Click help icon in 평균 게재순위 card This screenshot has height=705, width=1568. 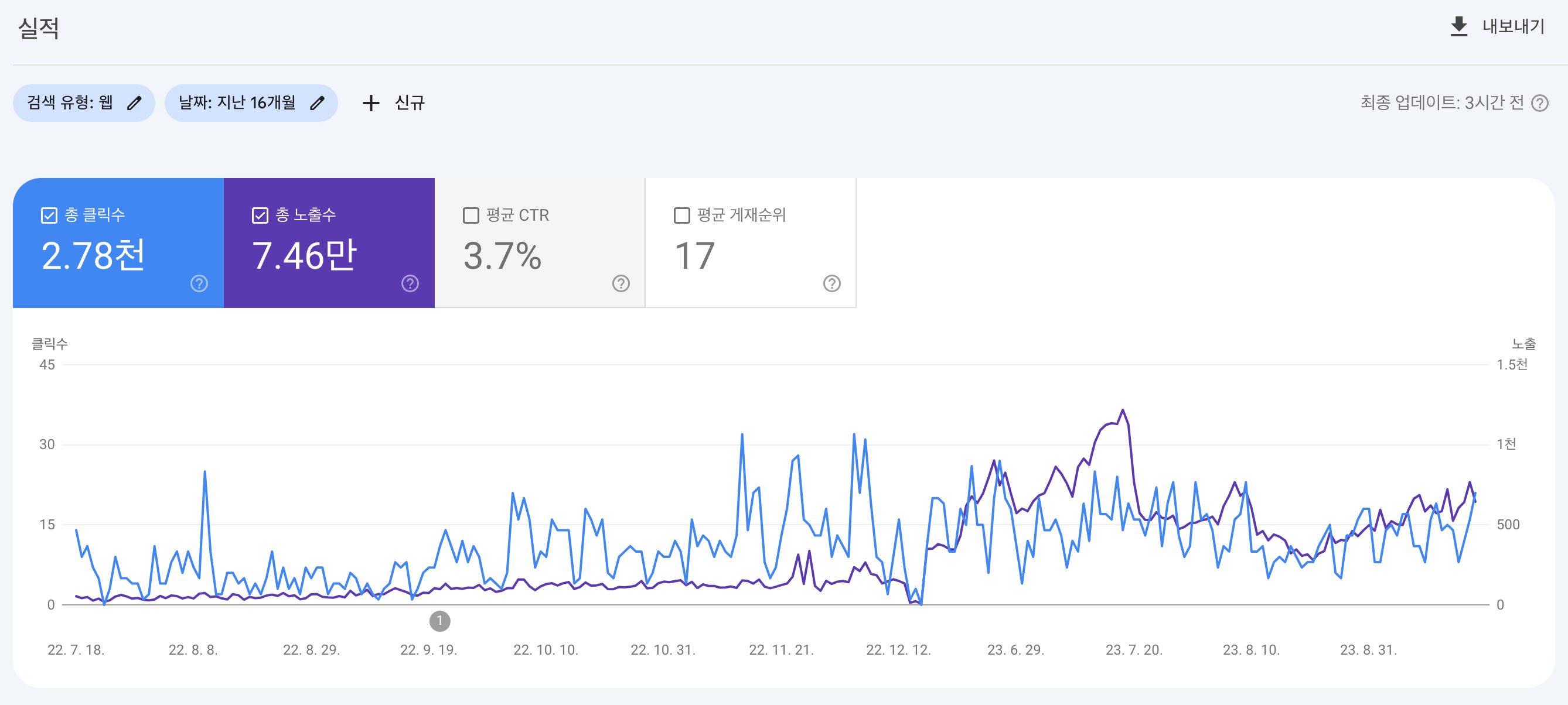pyautogui.click(x=831, y=283)
